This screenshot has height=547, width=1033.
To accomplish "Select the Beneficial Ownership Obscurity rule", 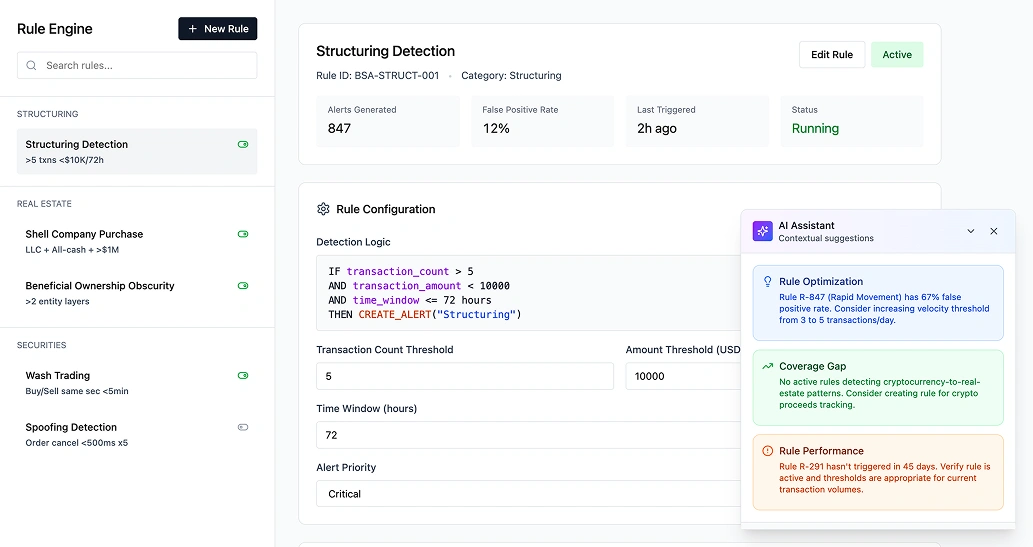I will click(x=100, y=286).
